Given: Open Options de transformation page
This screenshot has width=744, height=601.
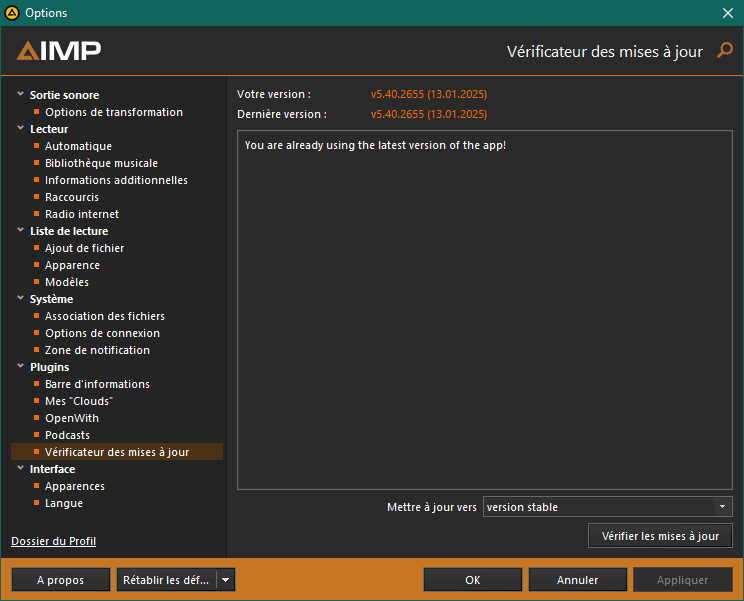Looking at the screenshot, I should click(x=114, y=112).
